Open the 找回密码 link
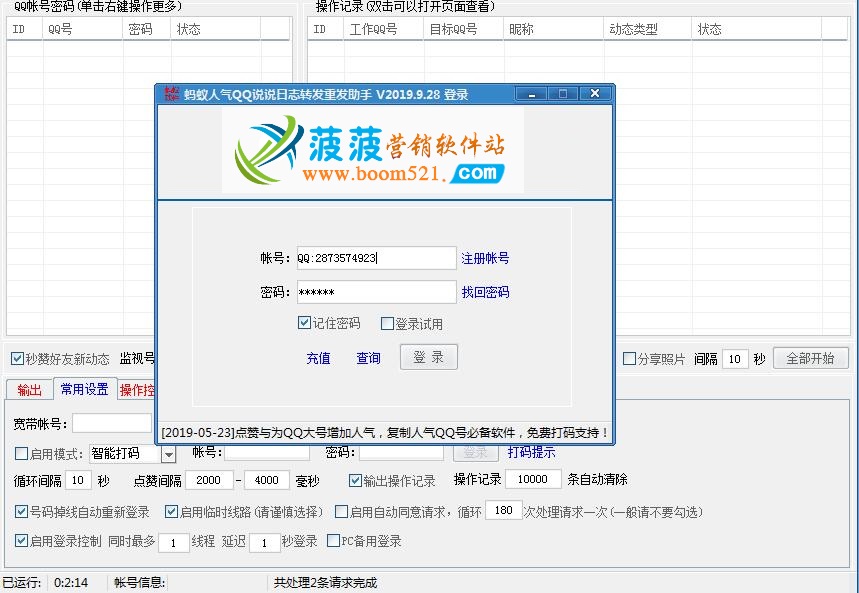This screenshot has height=593, width=859. pos(485,292)
